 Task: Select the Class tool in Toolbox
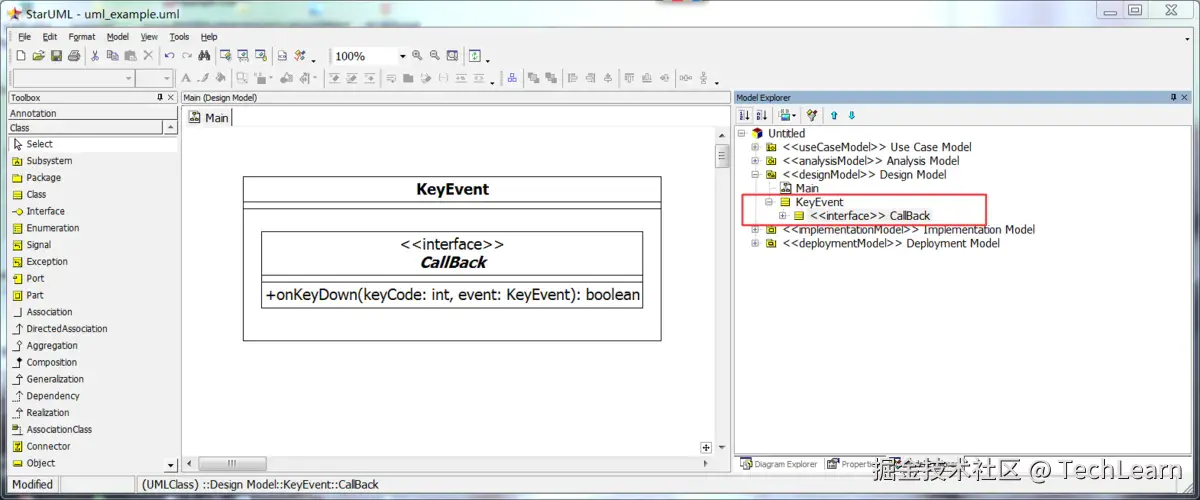(x=94, y=194)
